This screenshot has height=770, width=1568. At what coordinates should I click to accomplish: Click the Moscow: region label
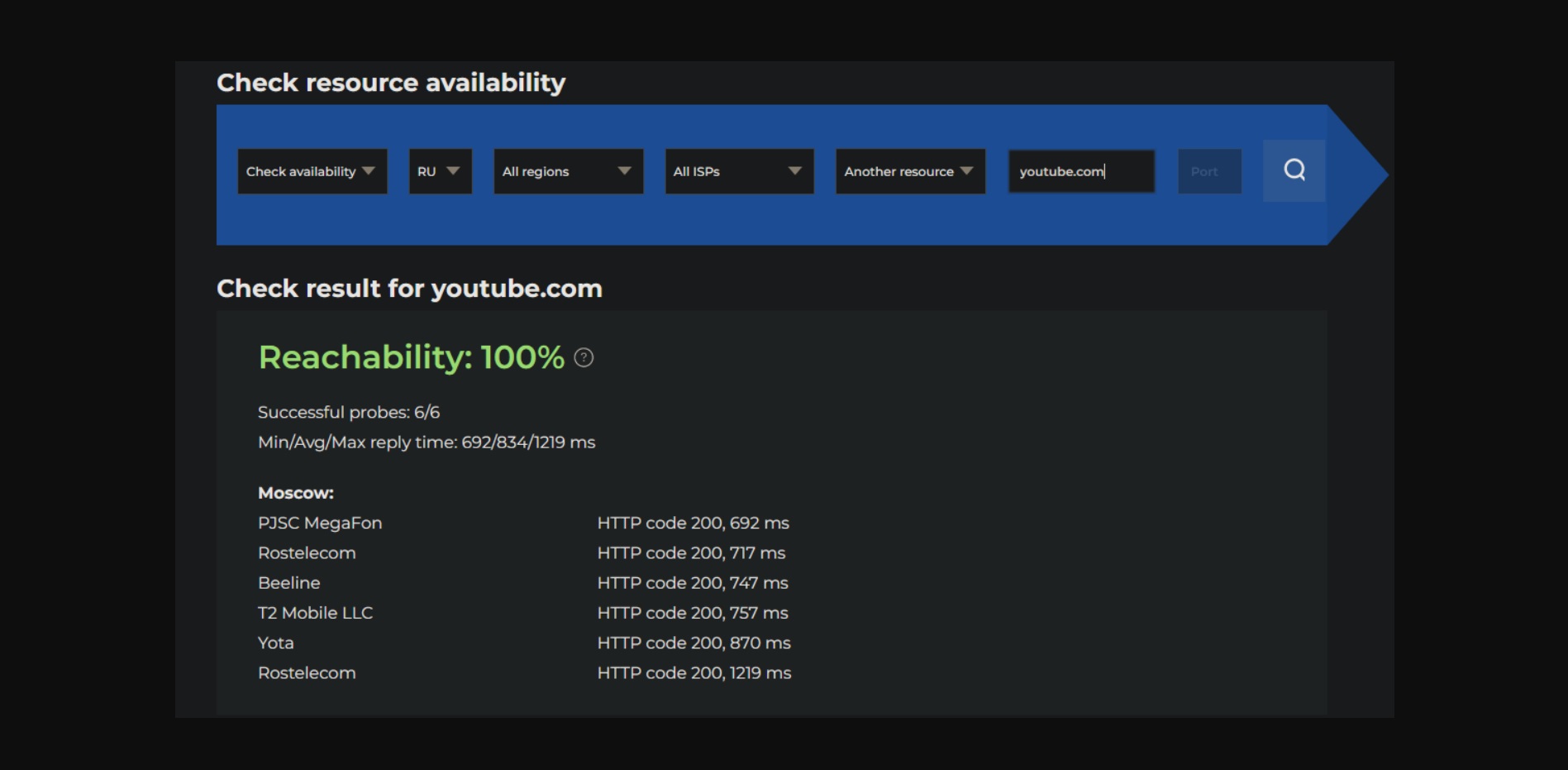click(x=296, y=493)
